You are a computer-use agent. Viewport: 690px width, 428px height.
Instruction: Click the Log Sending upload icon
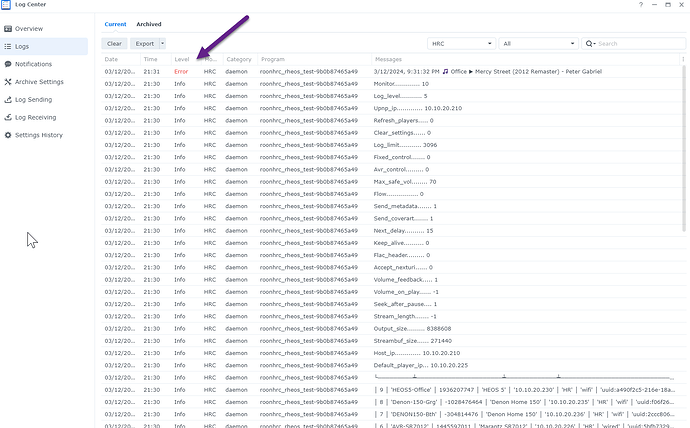[8, 99]
